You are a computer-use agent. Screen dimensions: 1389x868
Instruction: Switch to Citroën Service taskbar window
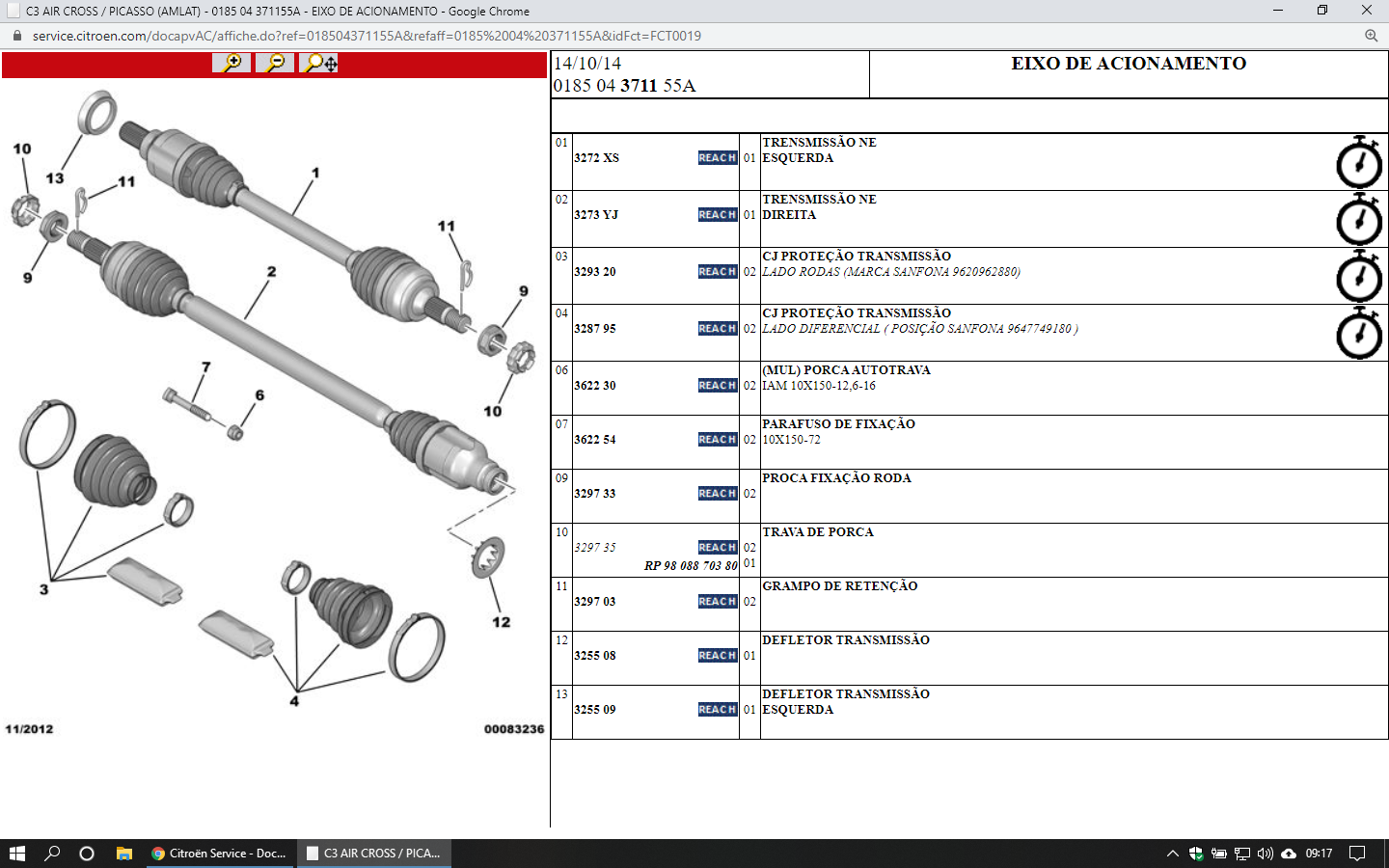pos(220,854)
